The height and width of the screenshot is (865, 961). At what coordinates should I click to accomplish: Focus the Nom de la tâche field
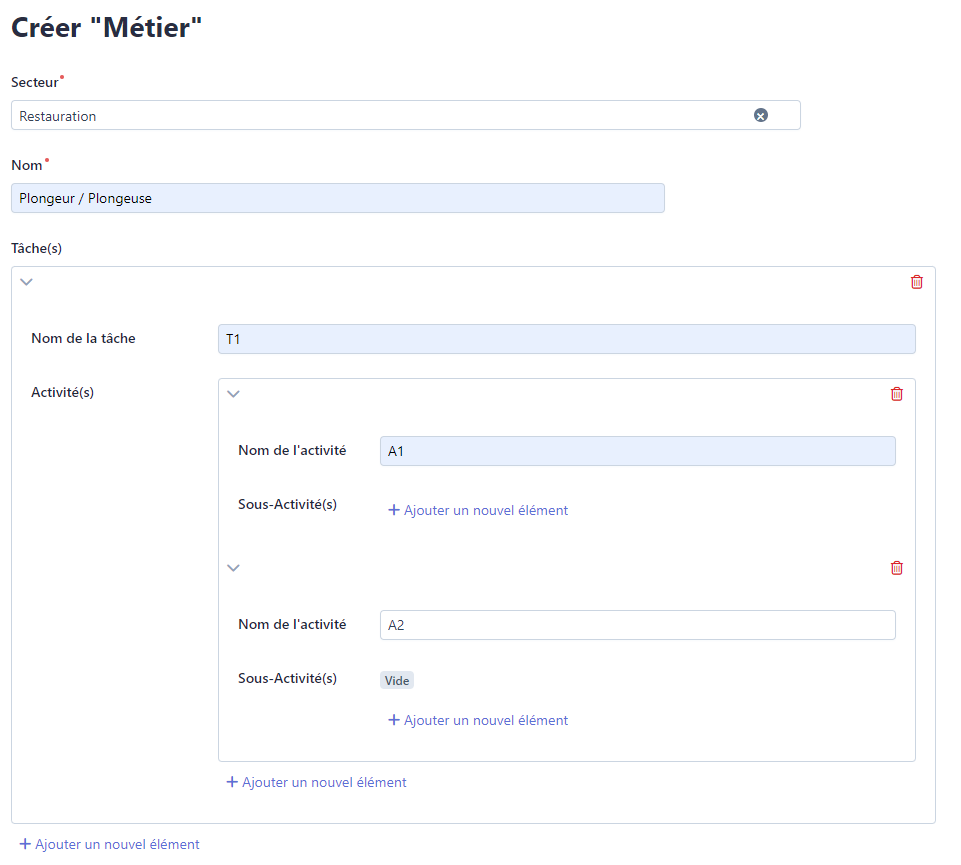(567, 339)
